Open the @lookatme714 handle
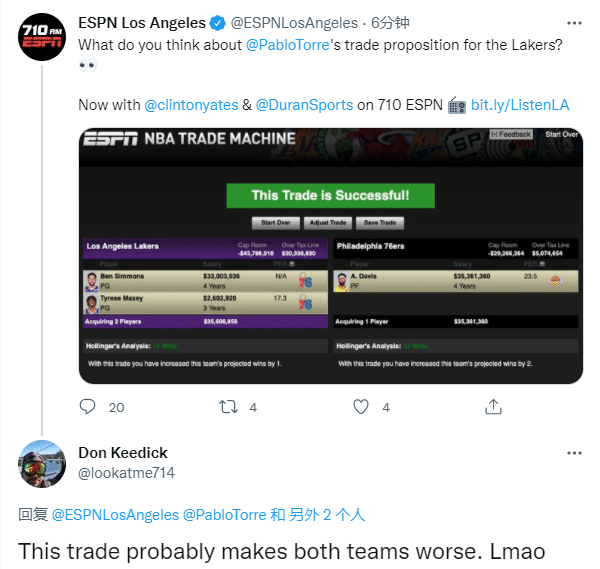Image resolution: width=600 pixels, height=569 pixels. 127,473
